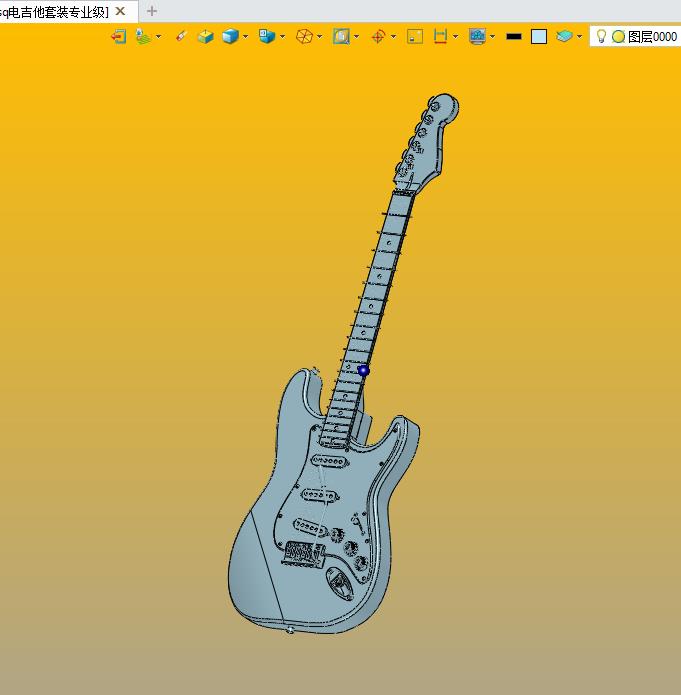Click the monitor display settings icon

[x=477, y=36]
